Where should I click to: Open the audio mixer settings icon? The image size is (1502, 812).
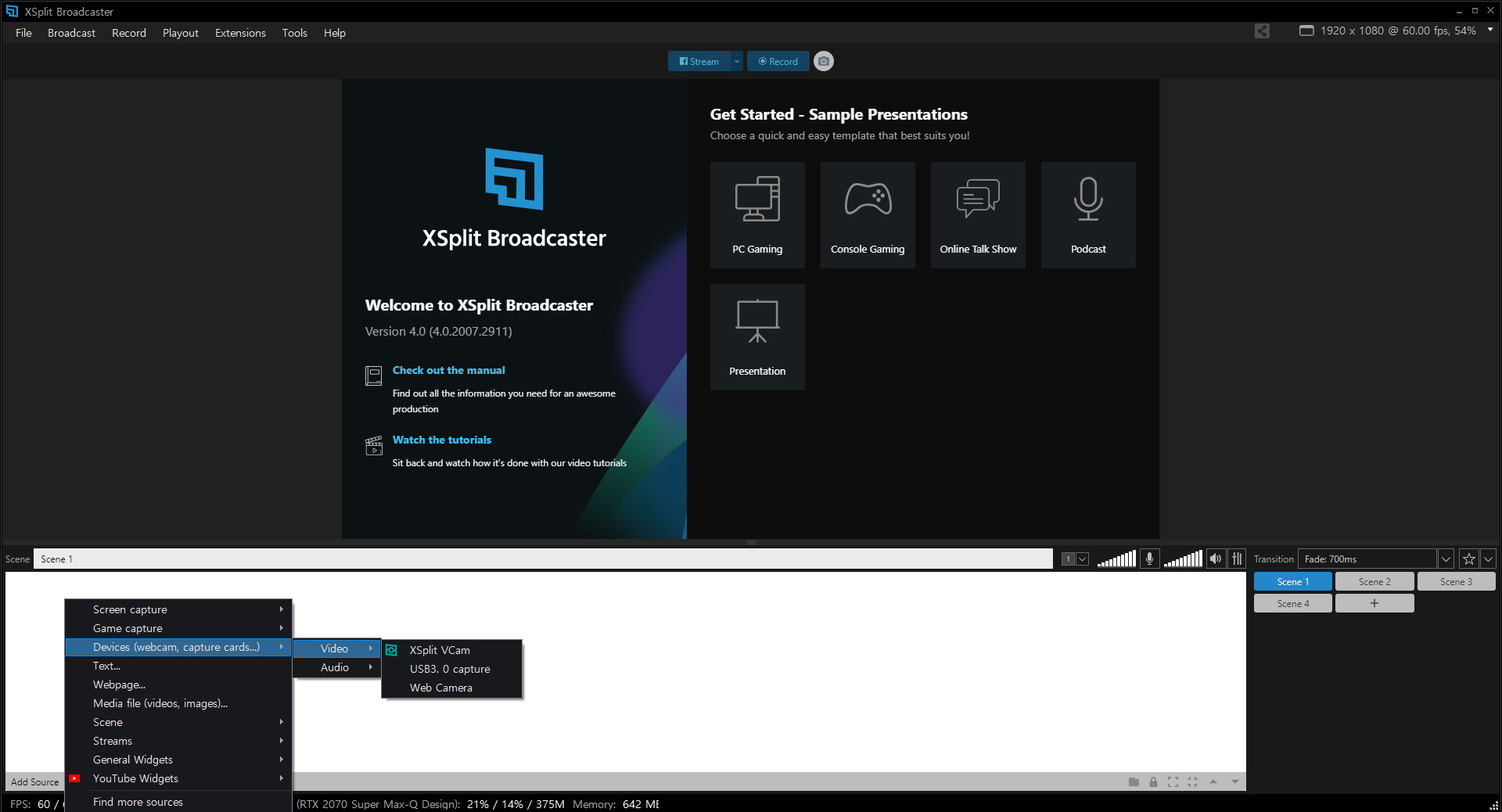tap(1237, 559)
